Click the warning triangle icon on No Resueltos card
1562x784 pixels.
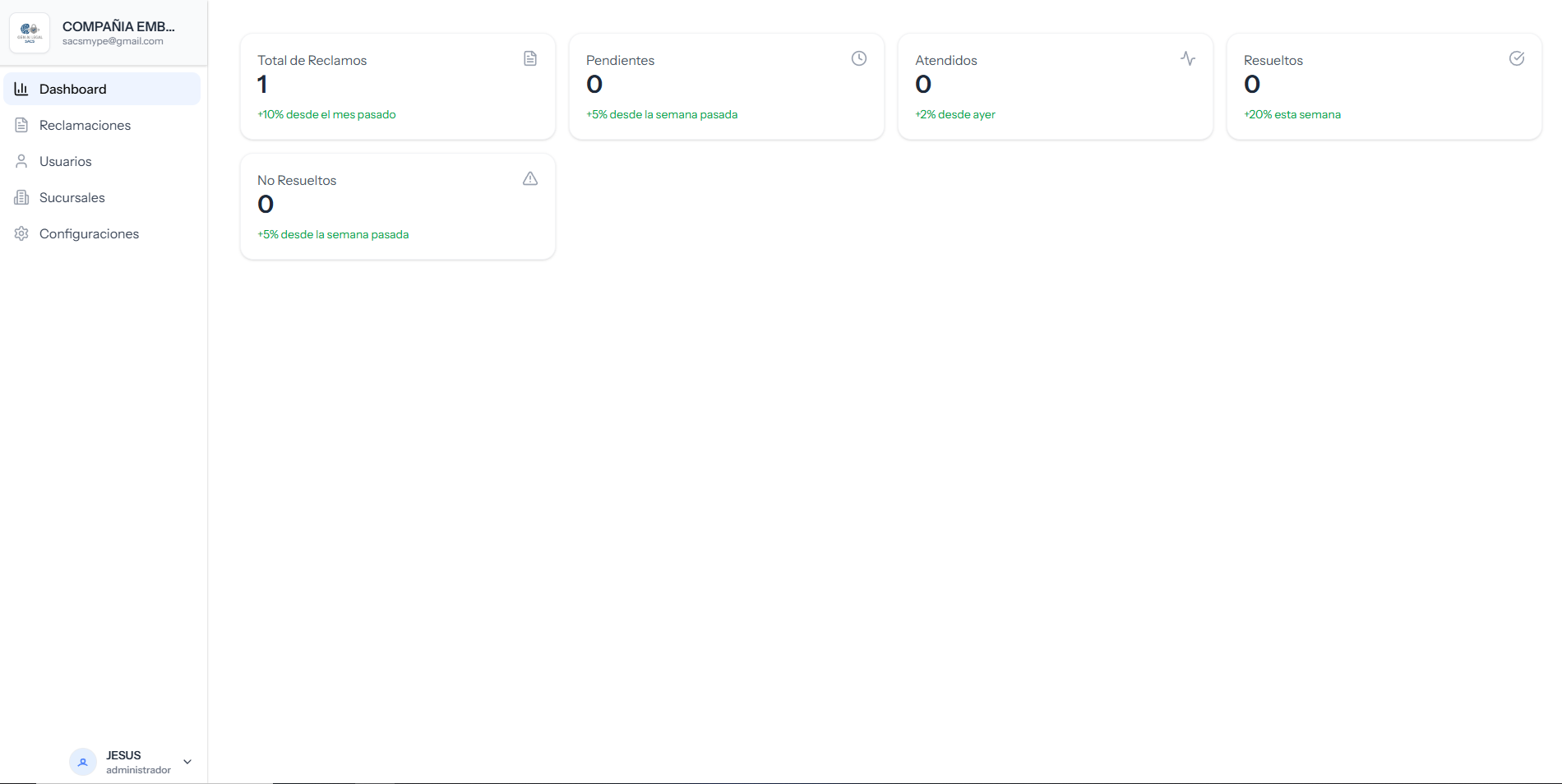[x=530, y=178]
